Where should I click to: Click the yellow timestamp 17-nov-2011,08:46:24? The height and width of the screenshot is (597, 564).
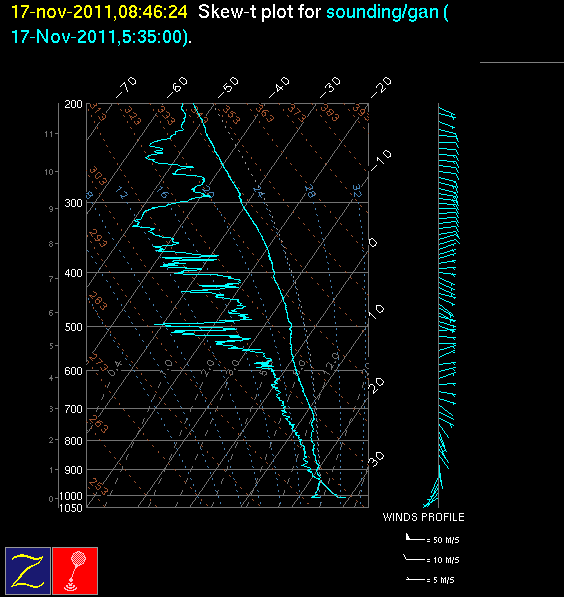pyautogui.click(x=99, y=12)
